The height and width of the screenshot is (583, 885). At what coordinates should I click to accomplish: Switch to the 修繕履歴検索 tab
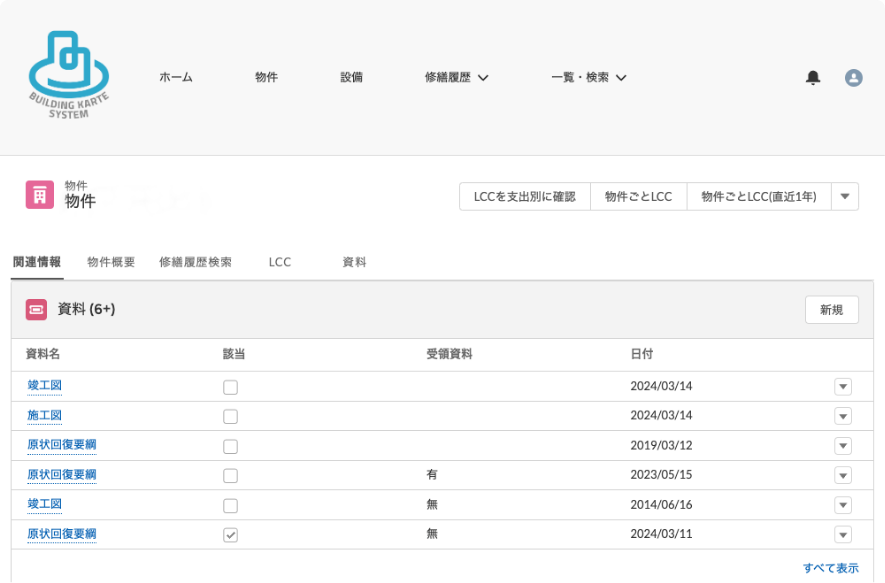[195, 262]
